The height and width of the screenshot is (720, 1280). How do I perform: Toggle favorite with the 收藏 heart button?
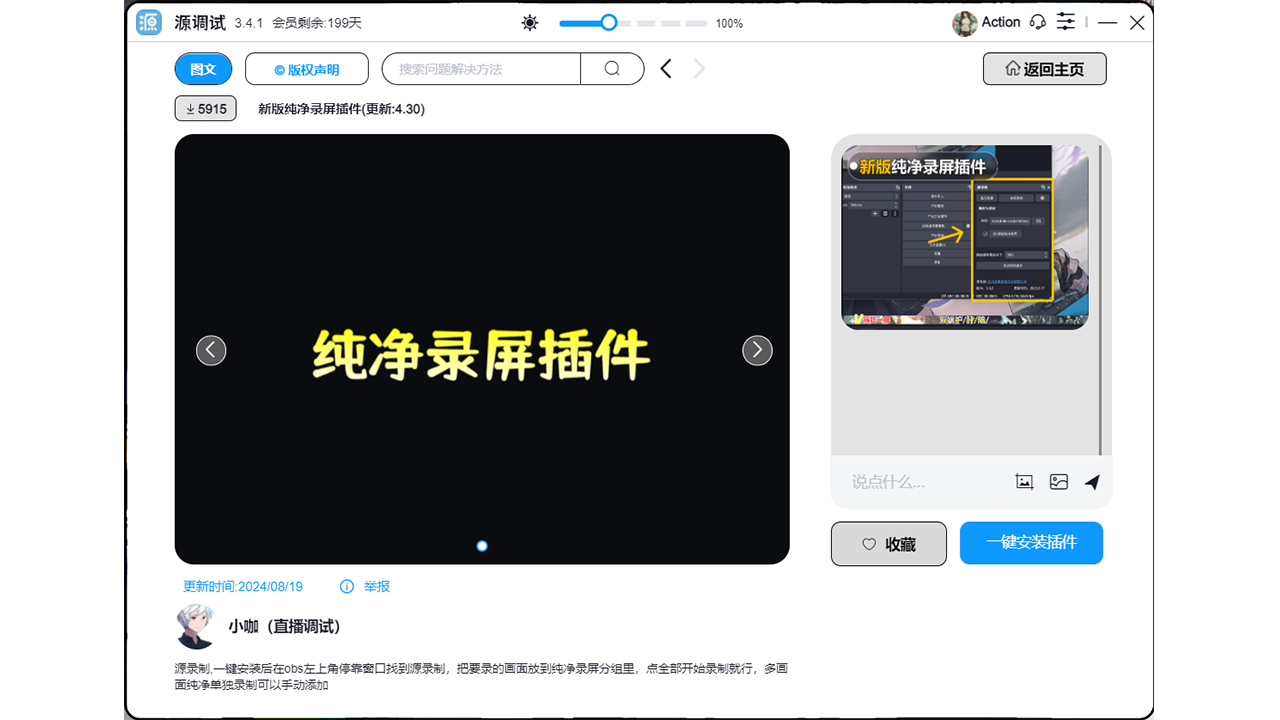point(888,543)
